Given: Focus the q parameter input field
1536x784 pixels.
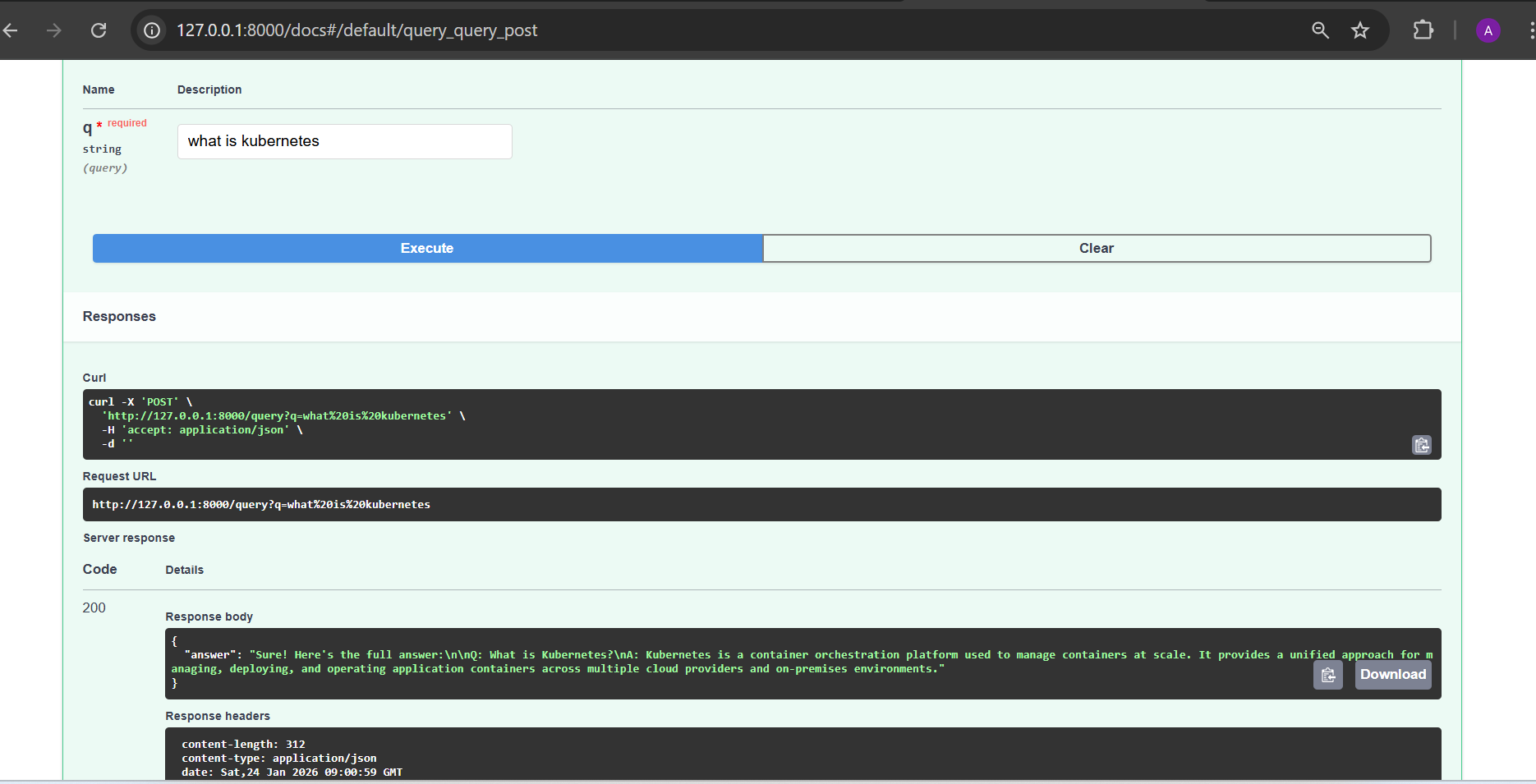Looking at the screenshot, I should click(345, 141).
